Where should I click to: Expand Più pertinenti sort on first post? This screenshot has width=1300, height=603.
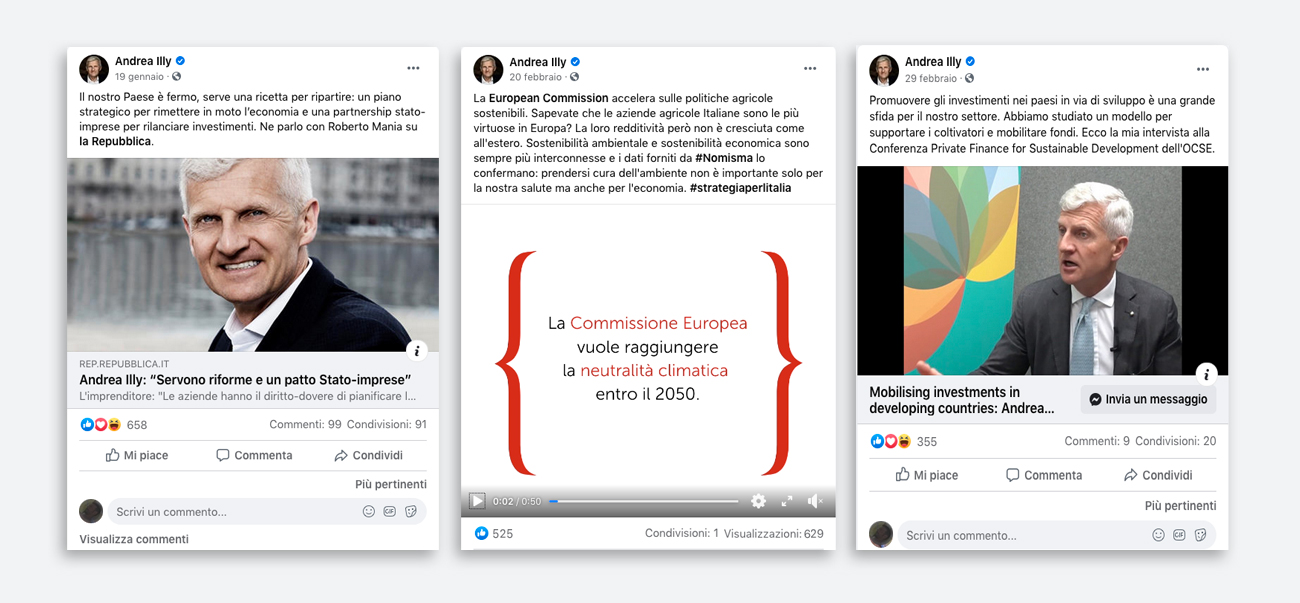pos(391,484)
